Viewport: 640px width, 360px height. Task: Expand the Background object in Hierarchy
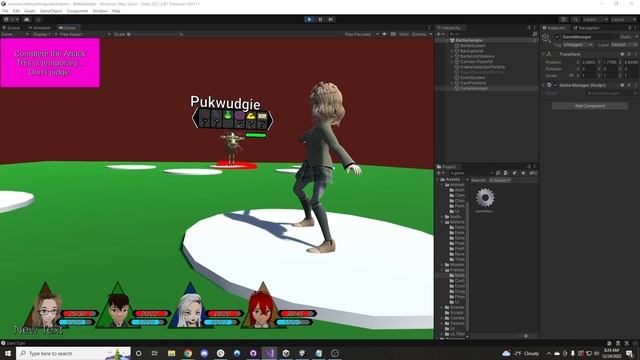point(451,51)
